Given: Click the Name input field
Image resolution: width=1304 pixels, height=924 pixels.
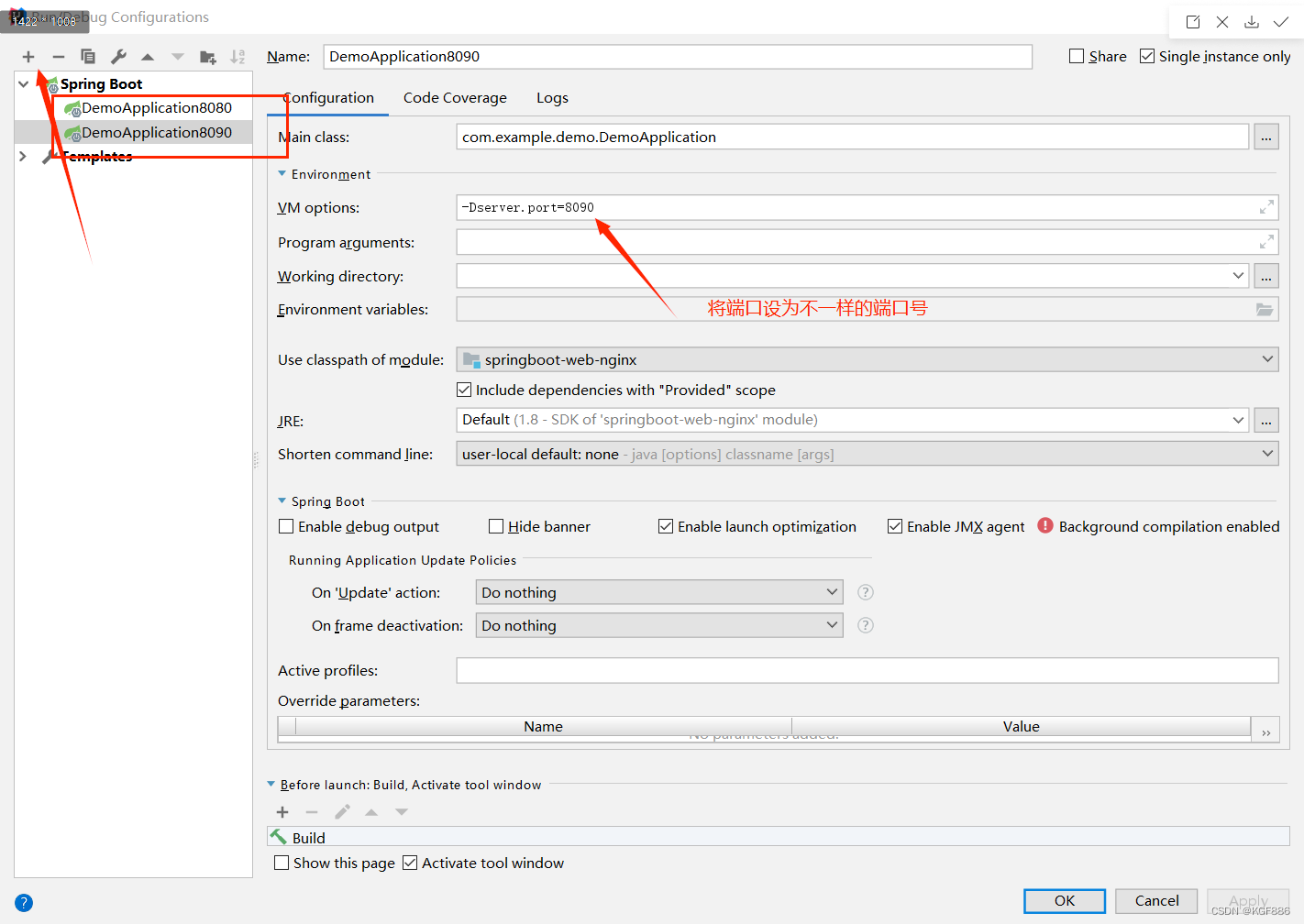Looking at the screenshot, I should (x=678, y=57).
